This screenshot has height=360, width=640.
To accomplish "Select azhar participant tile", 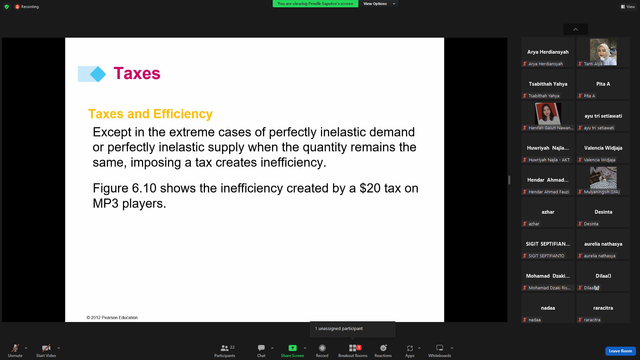I will click(548, 212).
